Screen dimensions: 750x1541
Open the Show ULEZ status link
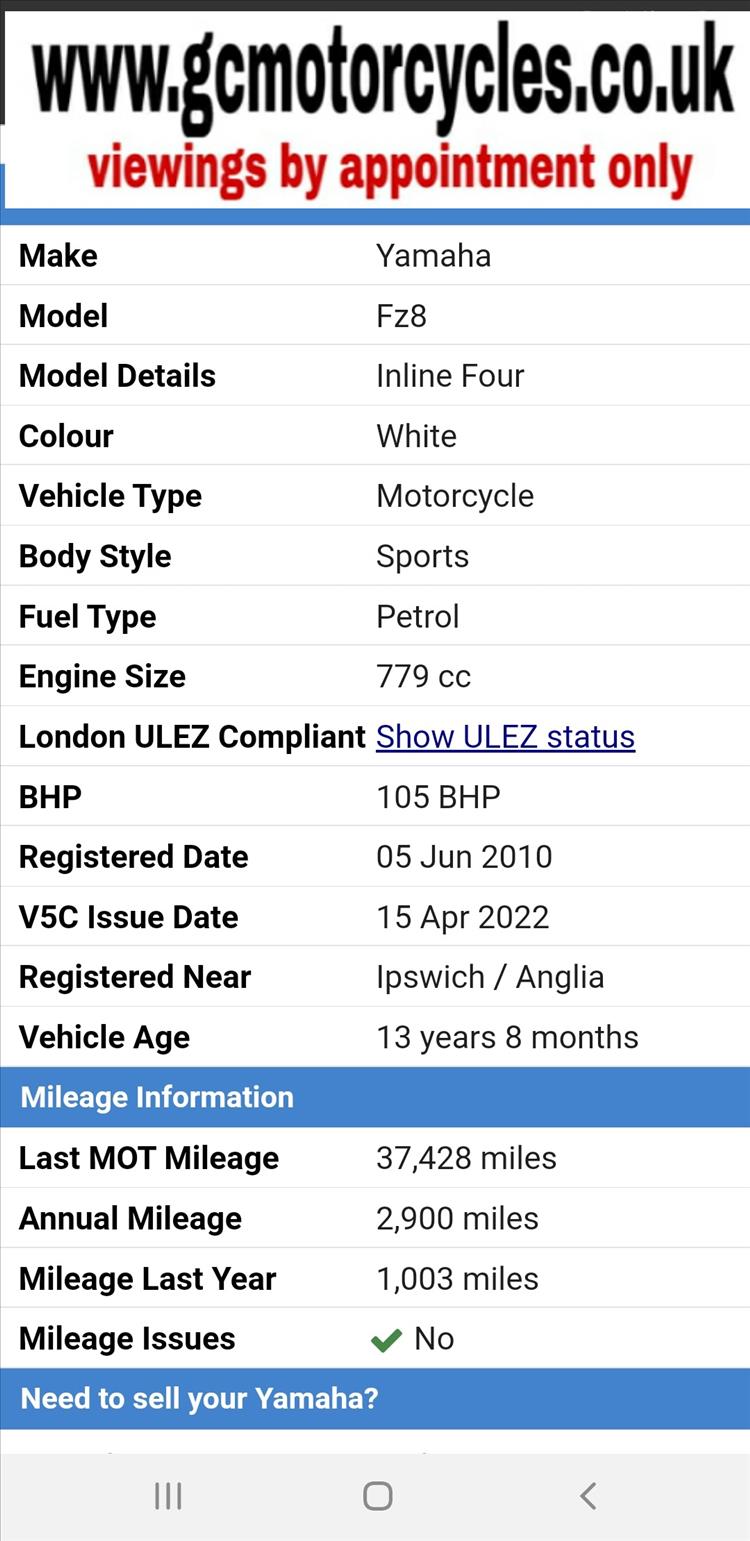point(505,737)
